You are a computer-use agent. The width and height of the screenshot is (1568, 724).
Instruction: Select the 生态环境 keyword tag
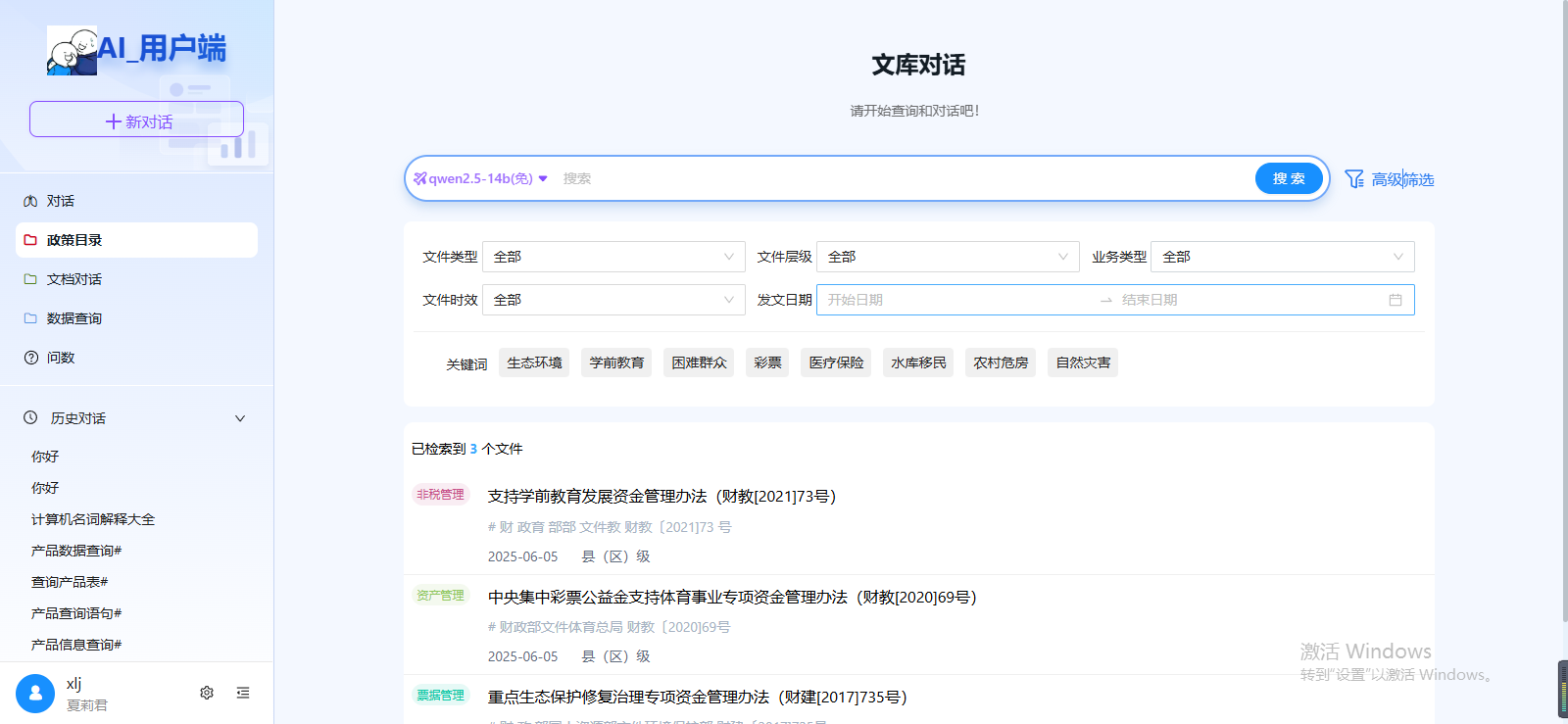tap(534, 362)
